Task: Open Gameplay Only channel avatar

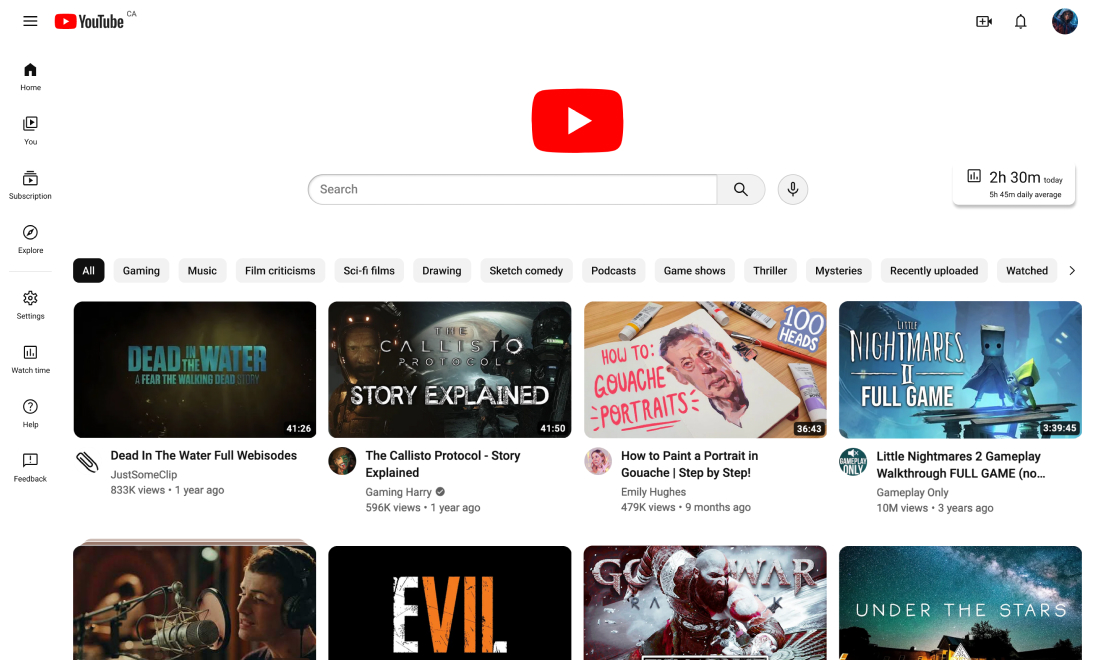Action: pos(852,462)
